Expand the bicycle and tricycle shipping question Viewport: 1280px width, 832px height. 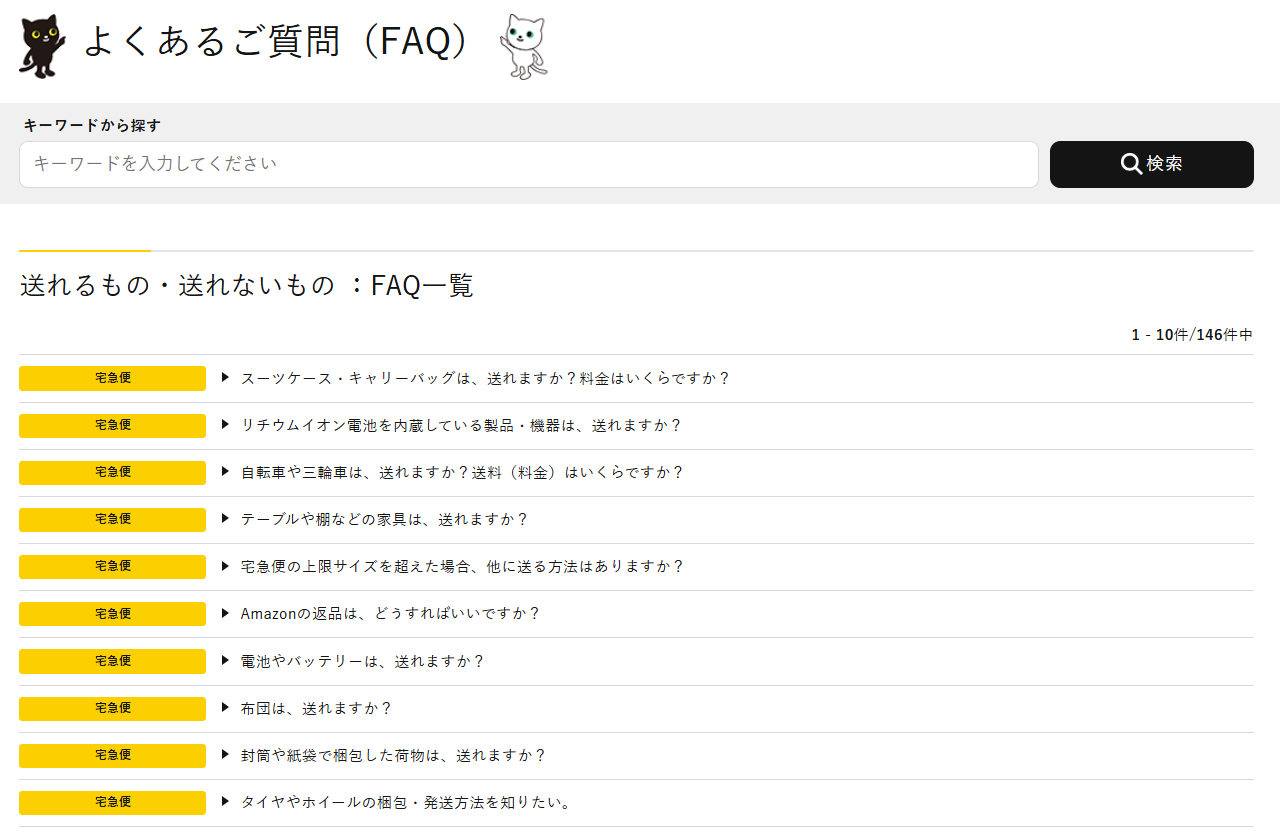(462, 472)
